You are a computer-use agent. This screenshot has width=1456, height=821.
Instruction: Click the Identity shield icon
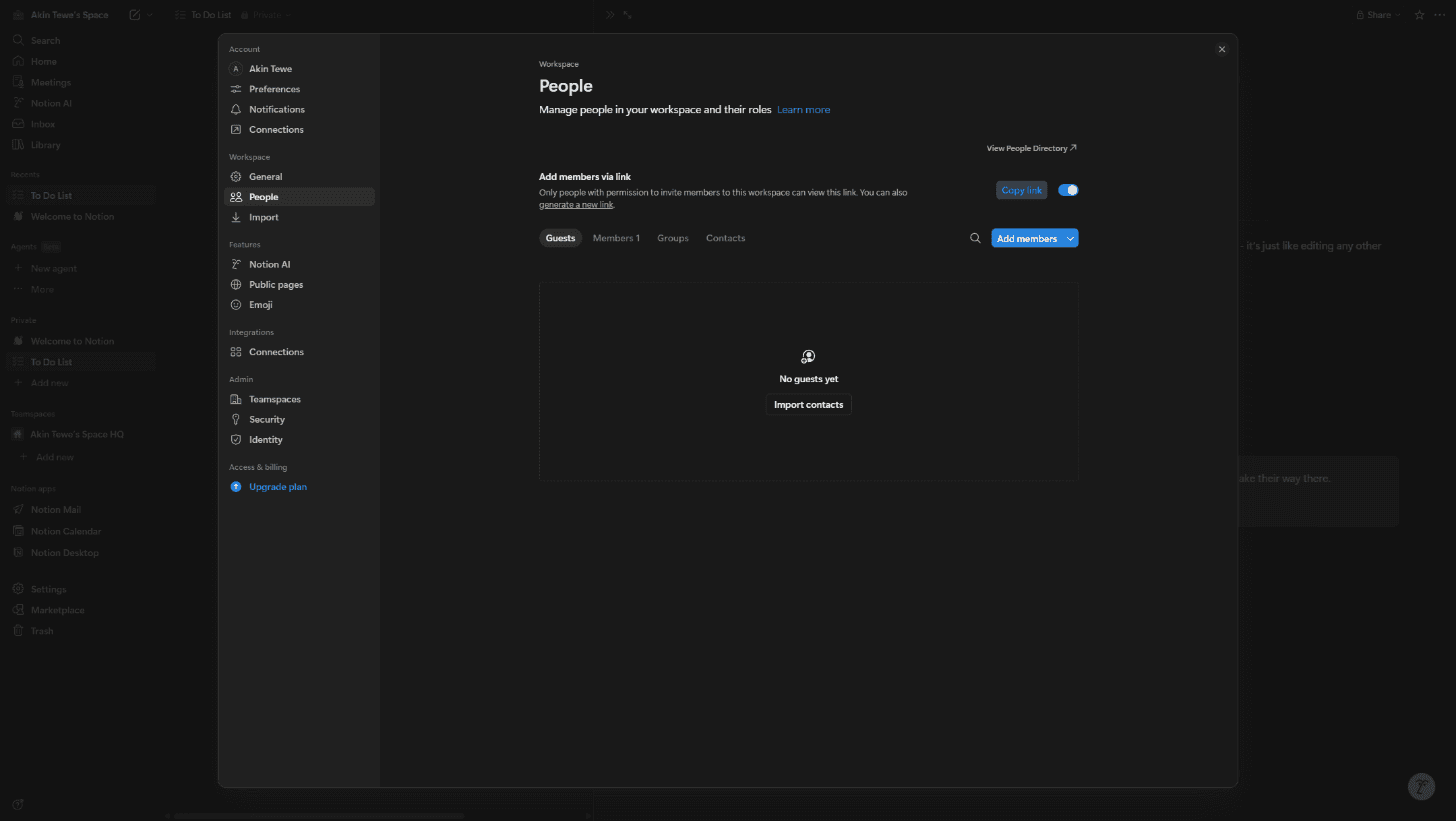point(236,440)
